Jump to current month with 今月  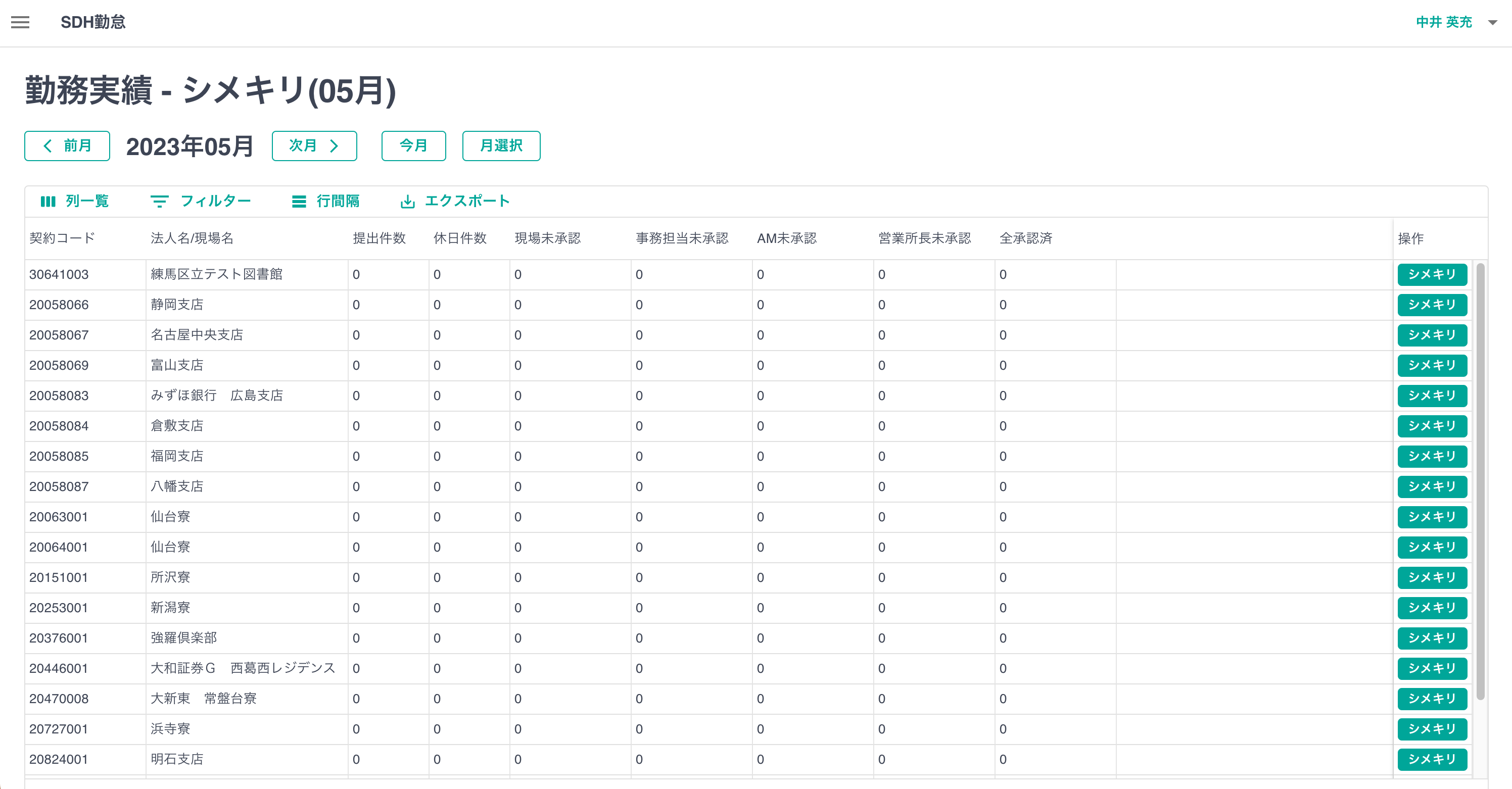point(413,145)
